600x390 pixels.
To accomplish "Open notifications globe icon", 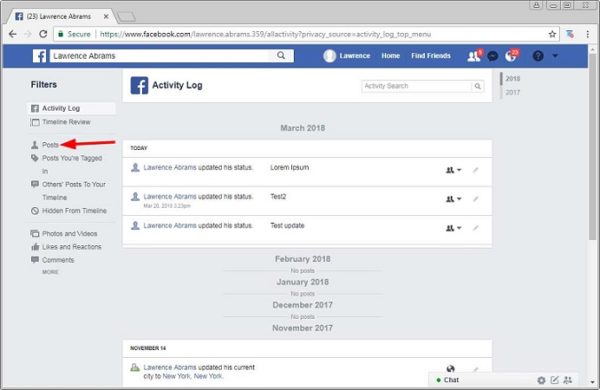I will point(511,56).
